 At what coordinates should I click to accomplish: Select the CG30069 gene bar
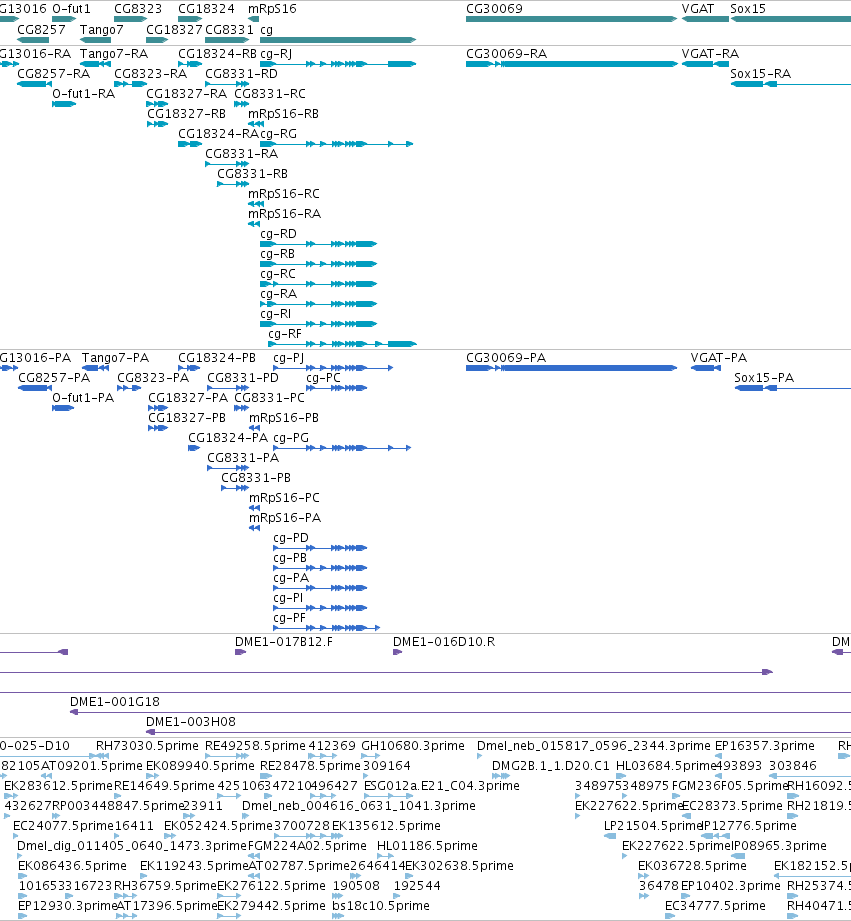click(x=571, y=19)
